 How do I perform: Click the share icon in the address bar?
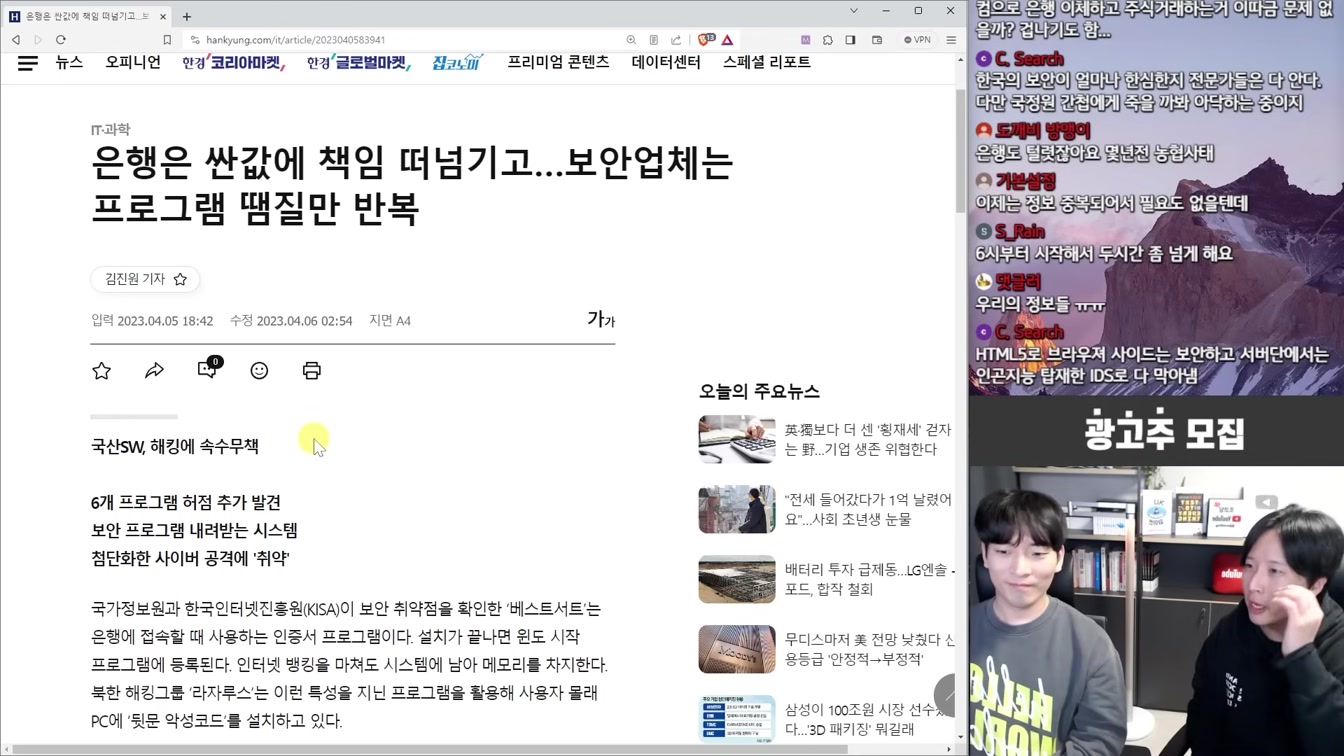(x=676, y=40)
